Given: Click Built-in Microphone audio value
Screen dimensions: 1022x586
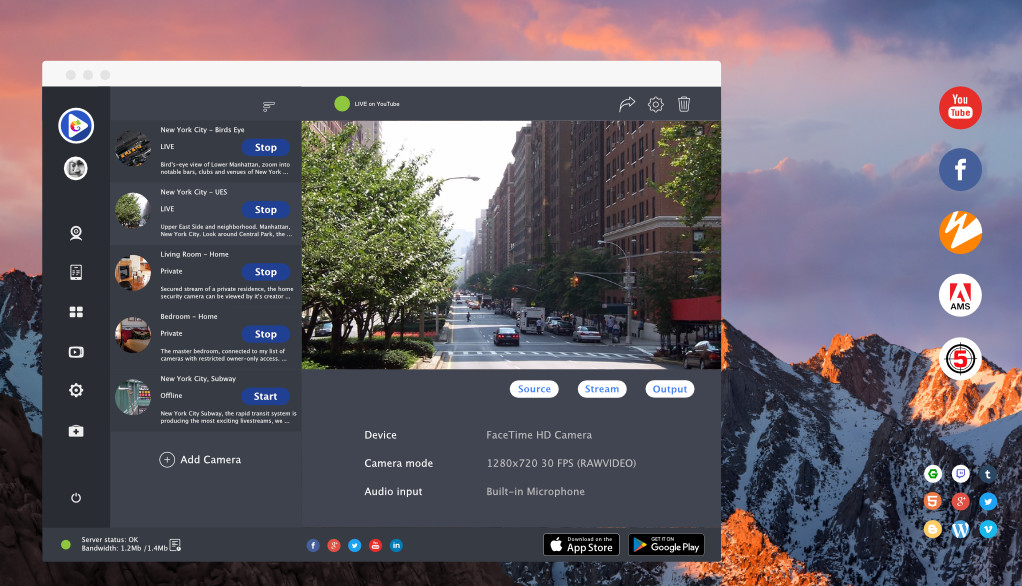Looking at the screenshot, I should [x=535, y=491].
